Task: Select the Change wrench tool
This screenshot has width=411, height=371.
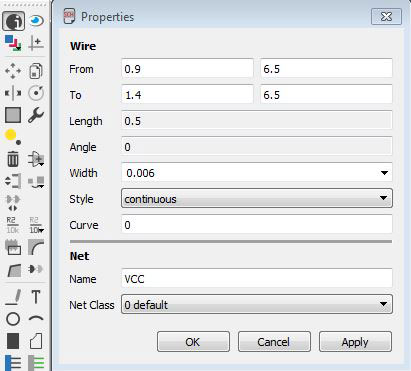Action: [36, 115]
